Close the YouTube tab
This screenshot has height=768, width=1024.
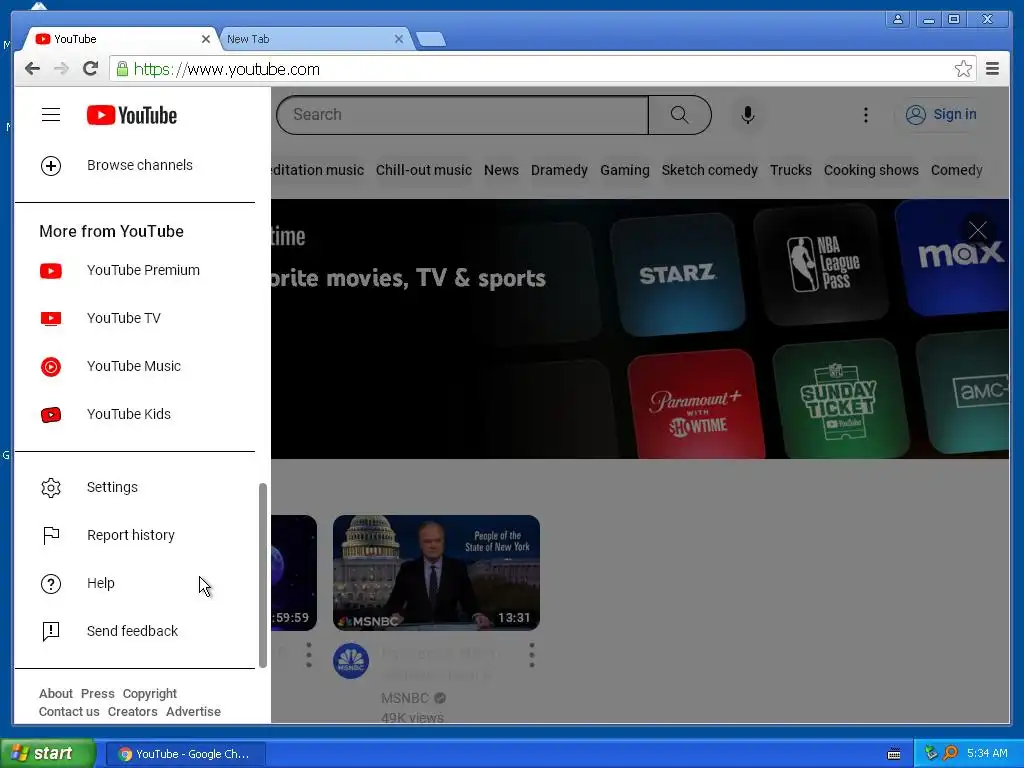click(206, 39)
